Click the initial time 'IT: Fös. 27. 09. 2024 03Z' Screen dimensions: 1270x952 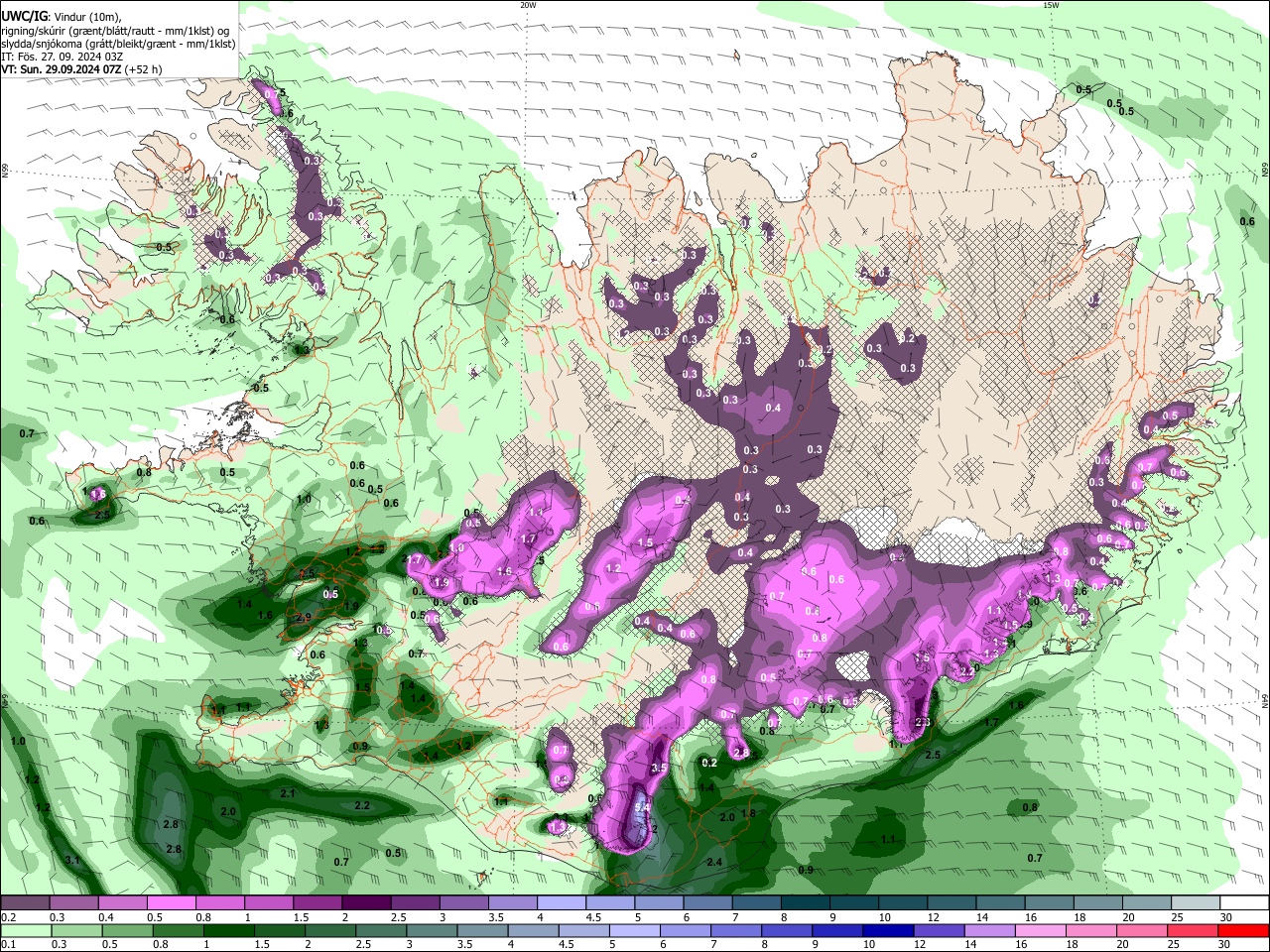click(63, 57)
